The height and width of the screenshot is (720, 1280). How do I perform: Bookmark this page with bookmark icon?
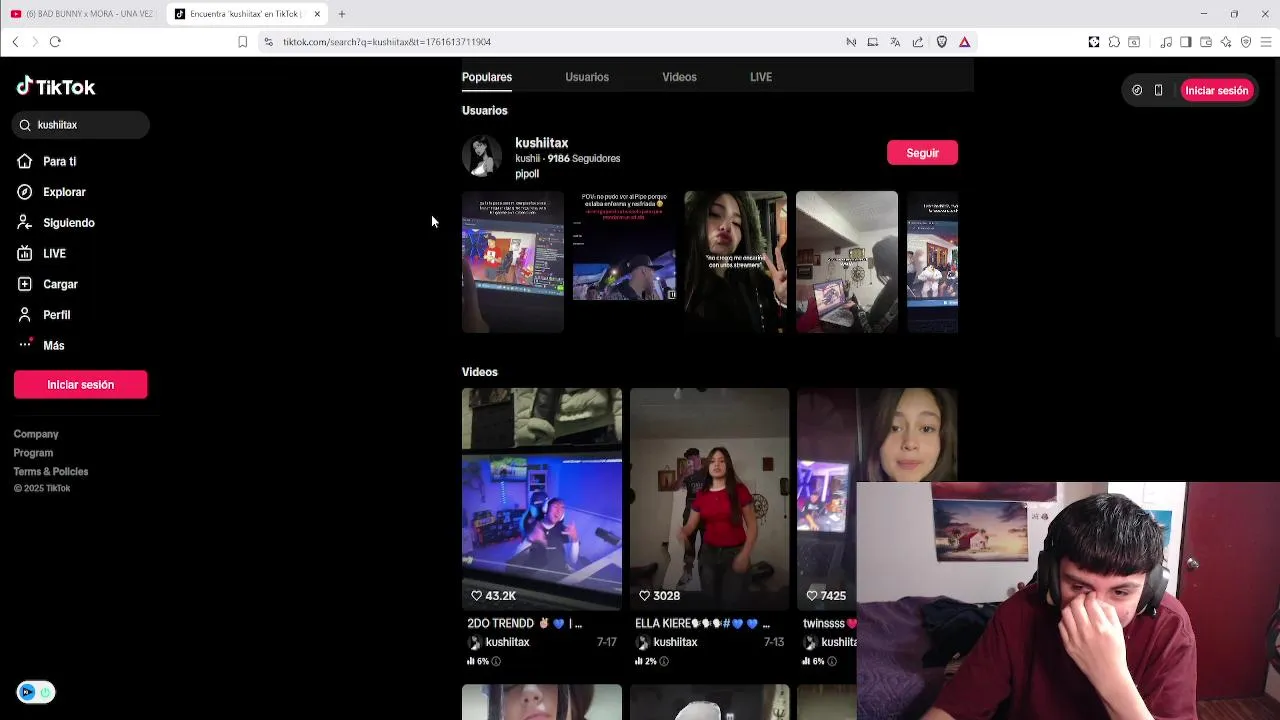(242, 42)
